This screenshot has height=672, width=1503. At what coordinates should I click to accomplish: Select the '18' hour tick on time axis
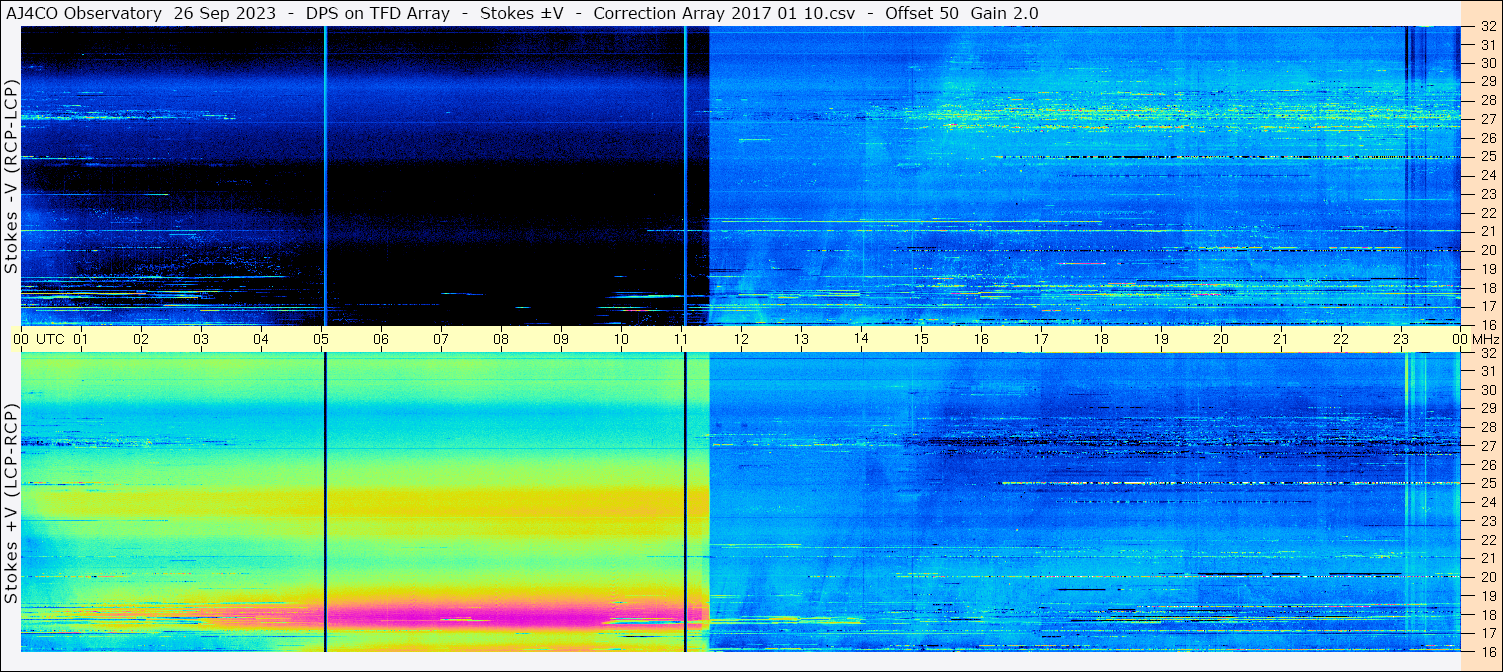[x=1101, y=339]
